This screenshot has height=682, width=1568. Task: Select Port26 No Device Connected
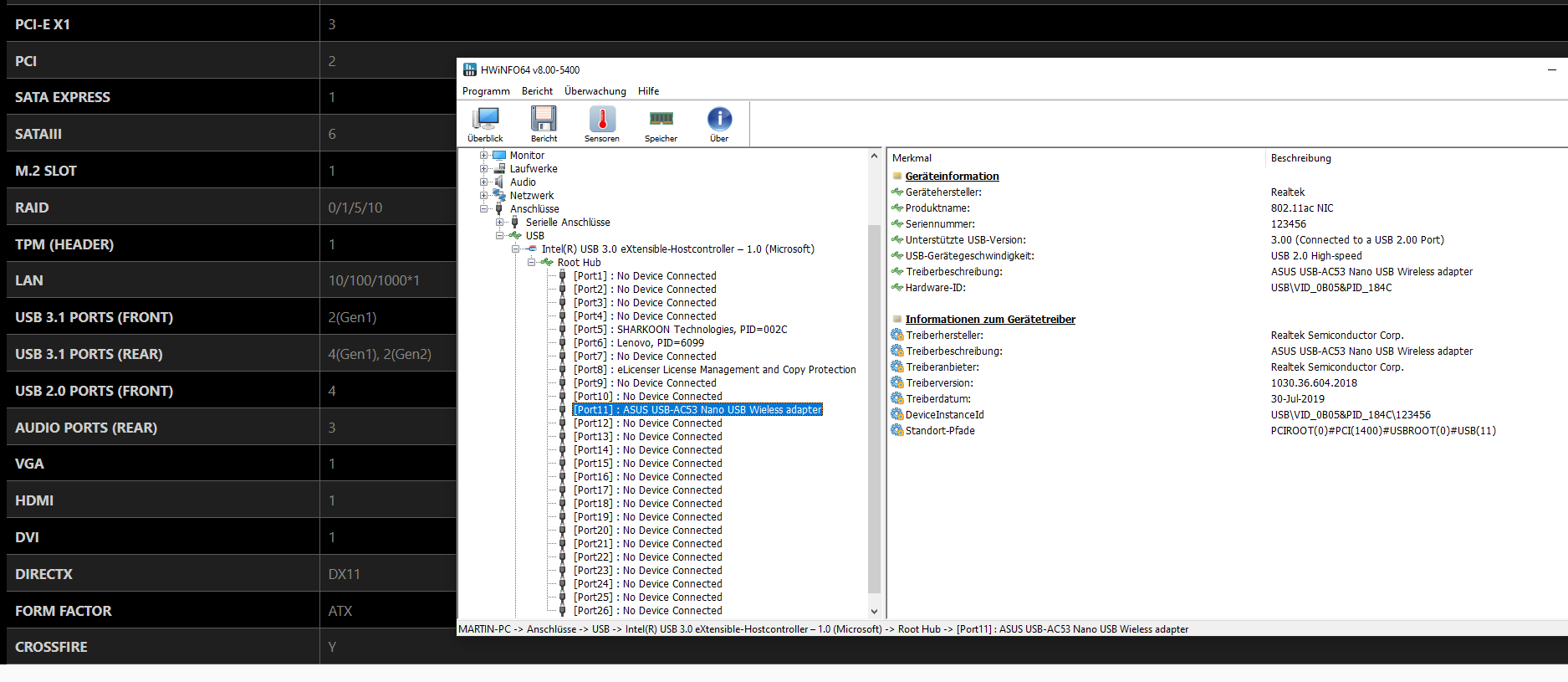coord(647,611)
